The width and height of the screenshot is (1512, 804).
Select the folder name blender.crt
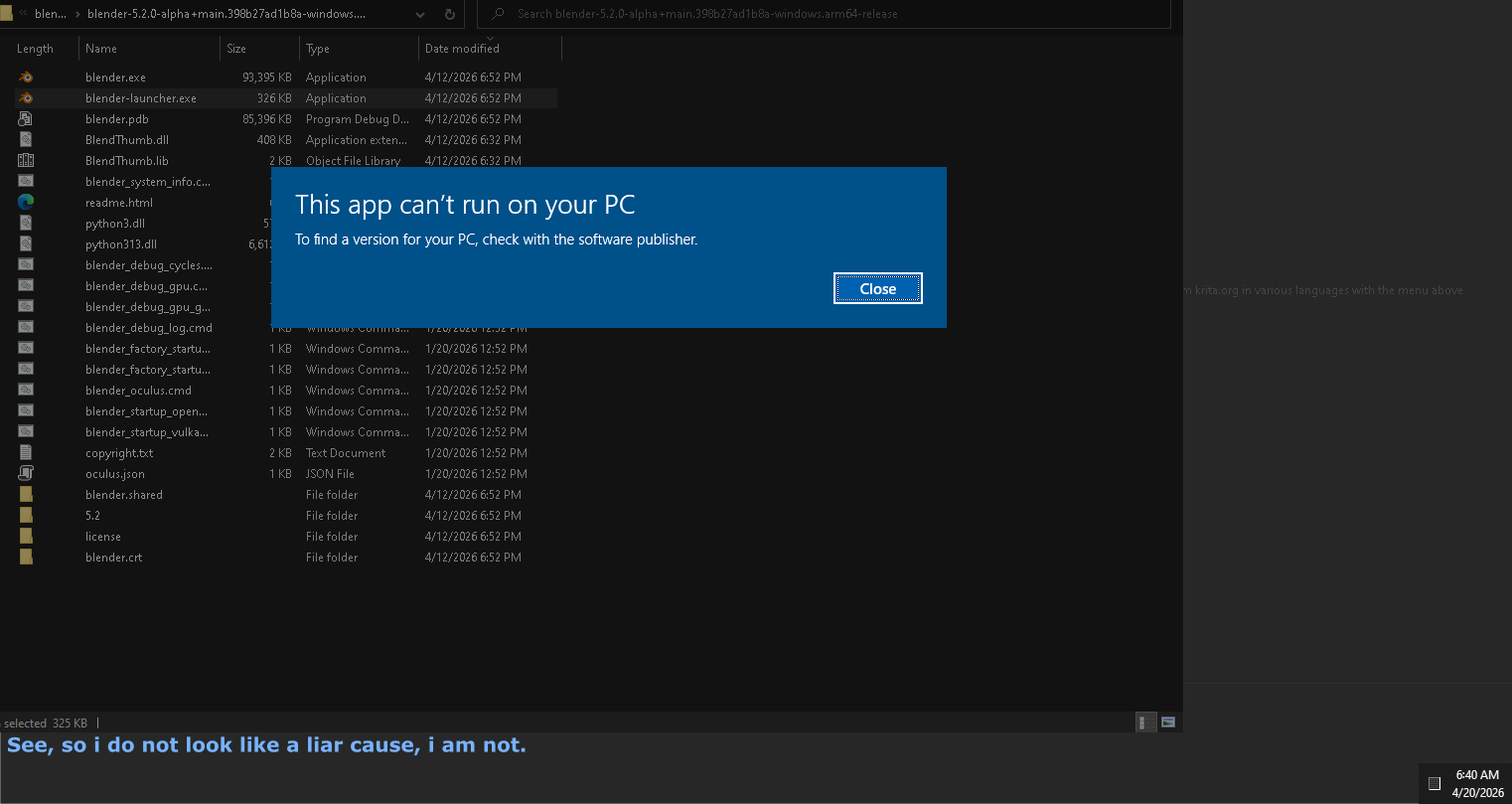pyautogui.click(x=114, y=557)
